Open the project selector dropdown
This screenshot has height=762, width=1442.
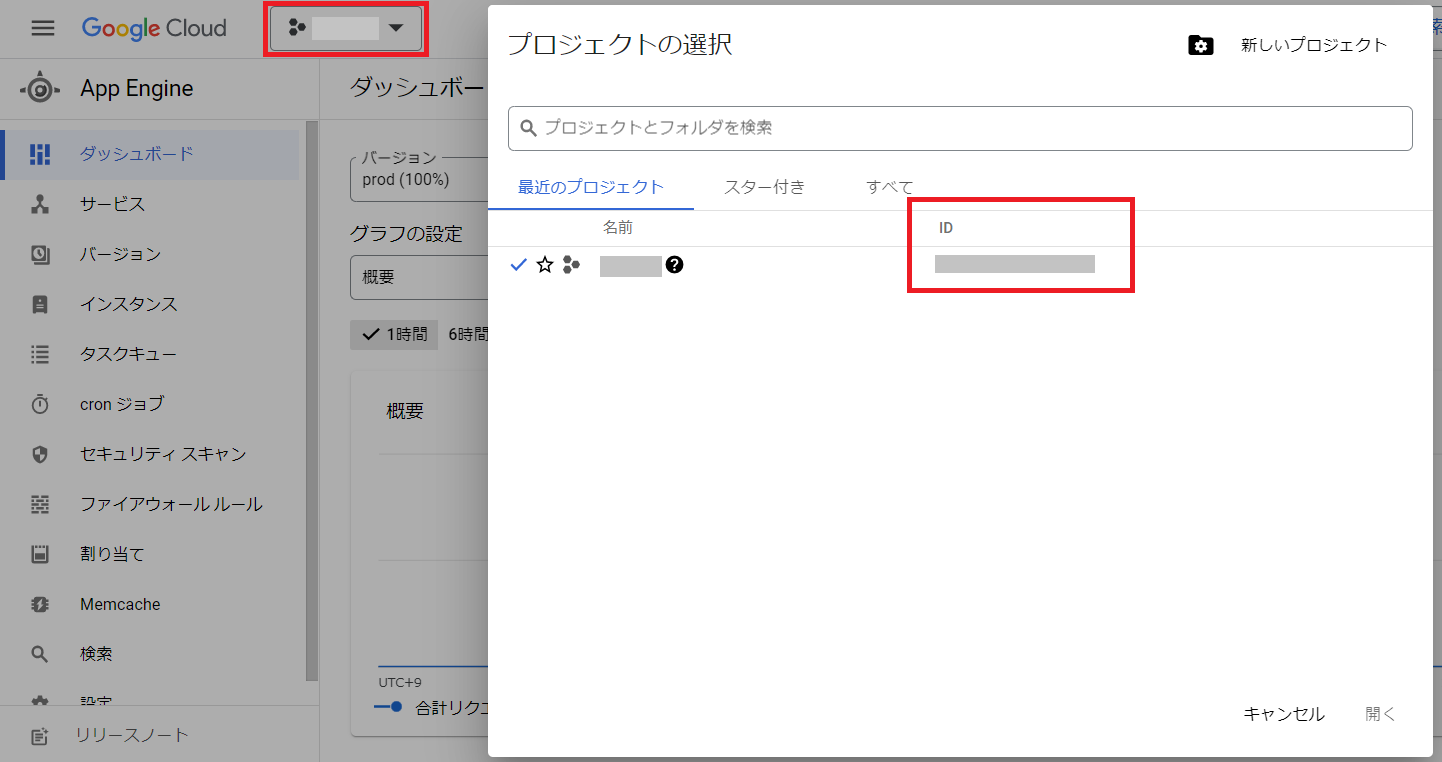(345, 29)
